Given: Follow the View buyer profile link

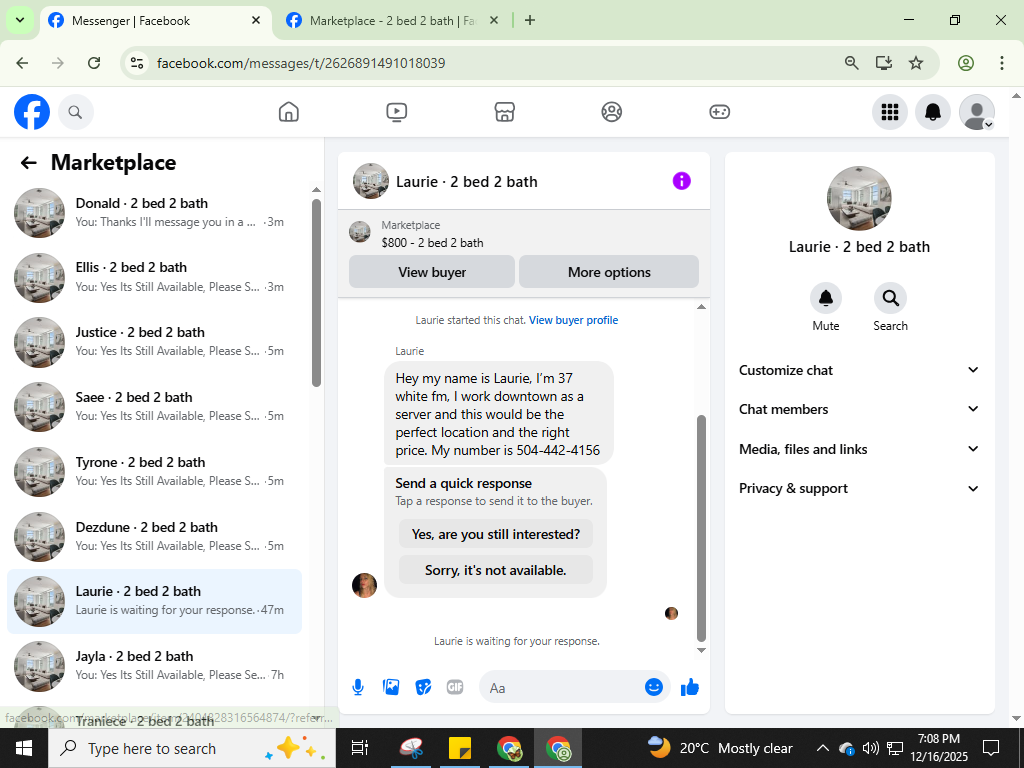Looking at the screenshot, I should coord(573,320).
